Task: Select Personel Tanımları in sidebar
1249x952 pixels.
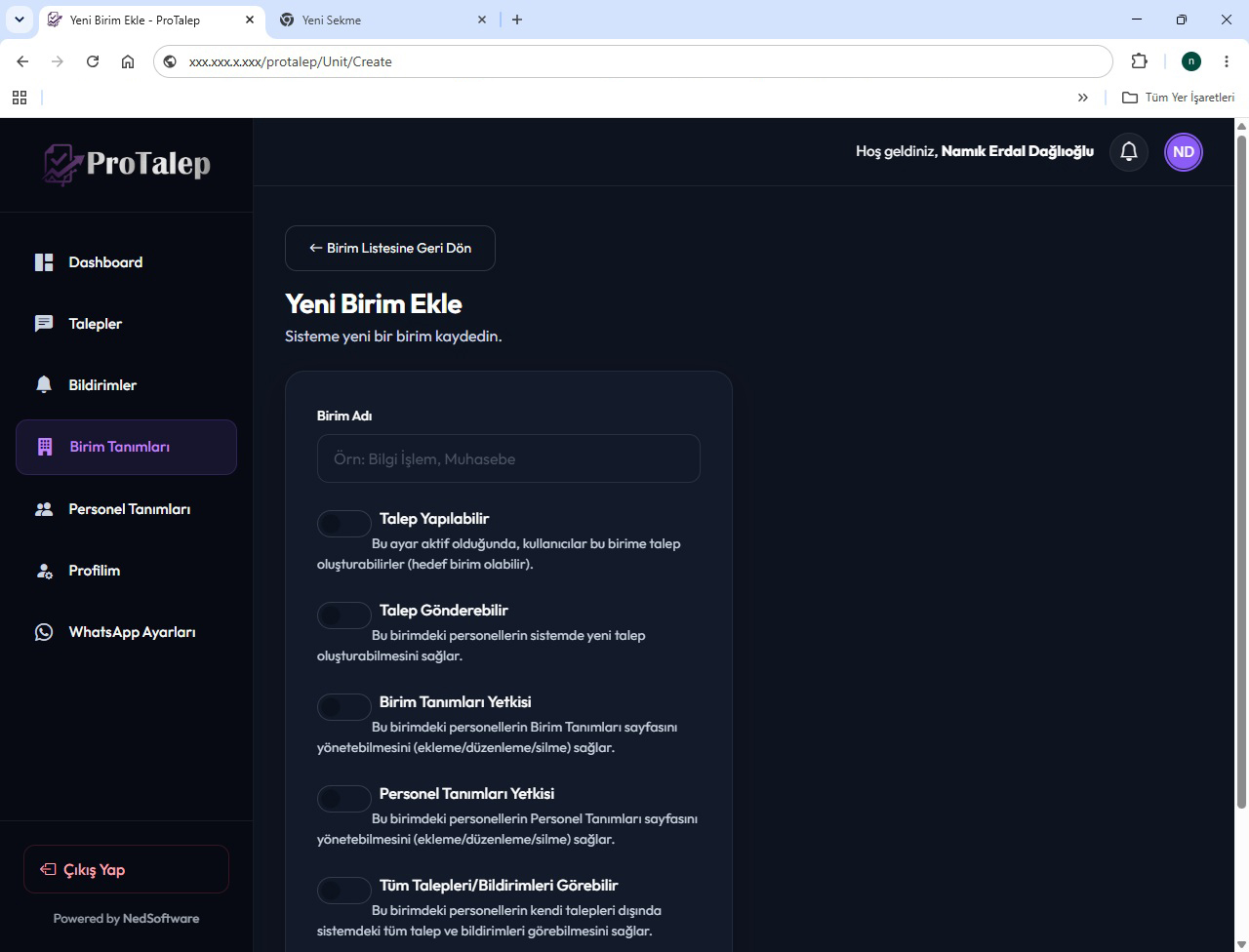Action: tap(126, 509)
